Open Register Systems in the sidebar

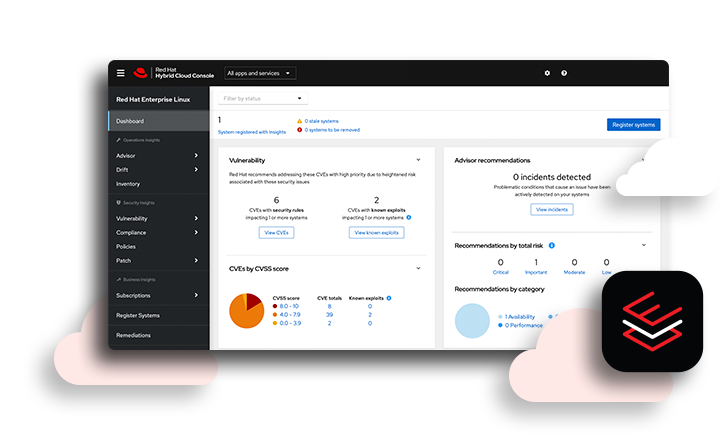coord(138,316)
